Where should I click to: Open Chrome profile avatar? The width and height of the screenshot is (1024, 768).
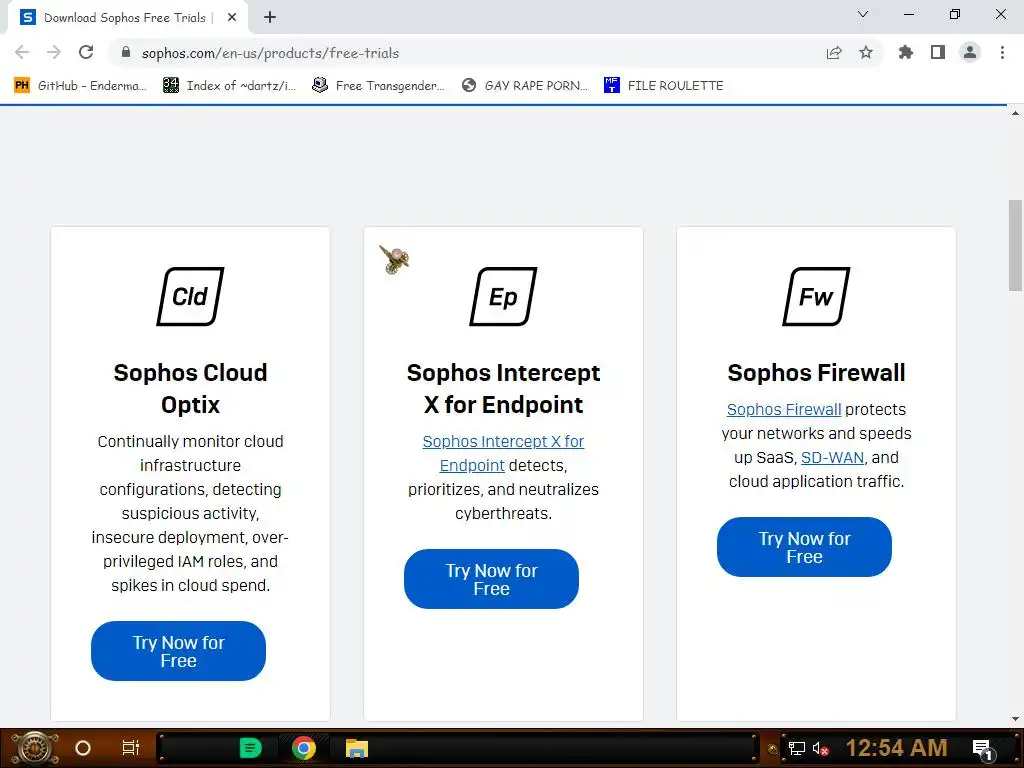[x=970, y=52]
